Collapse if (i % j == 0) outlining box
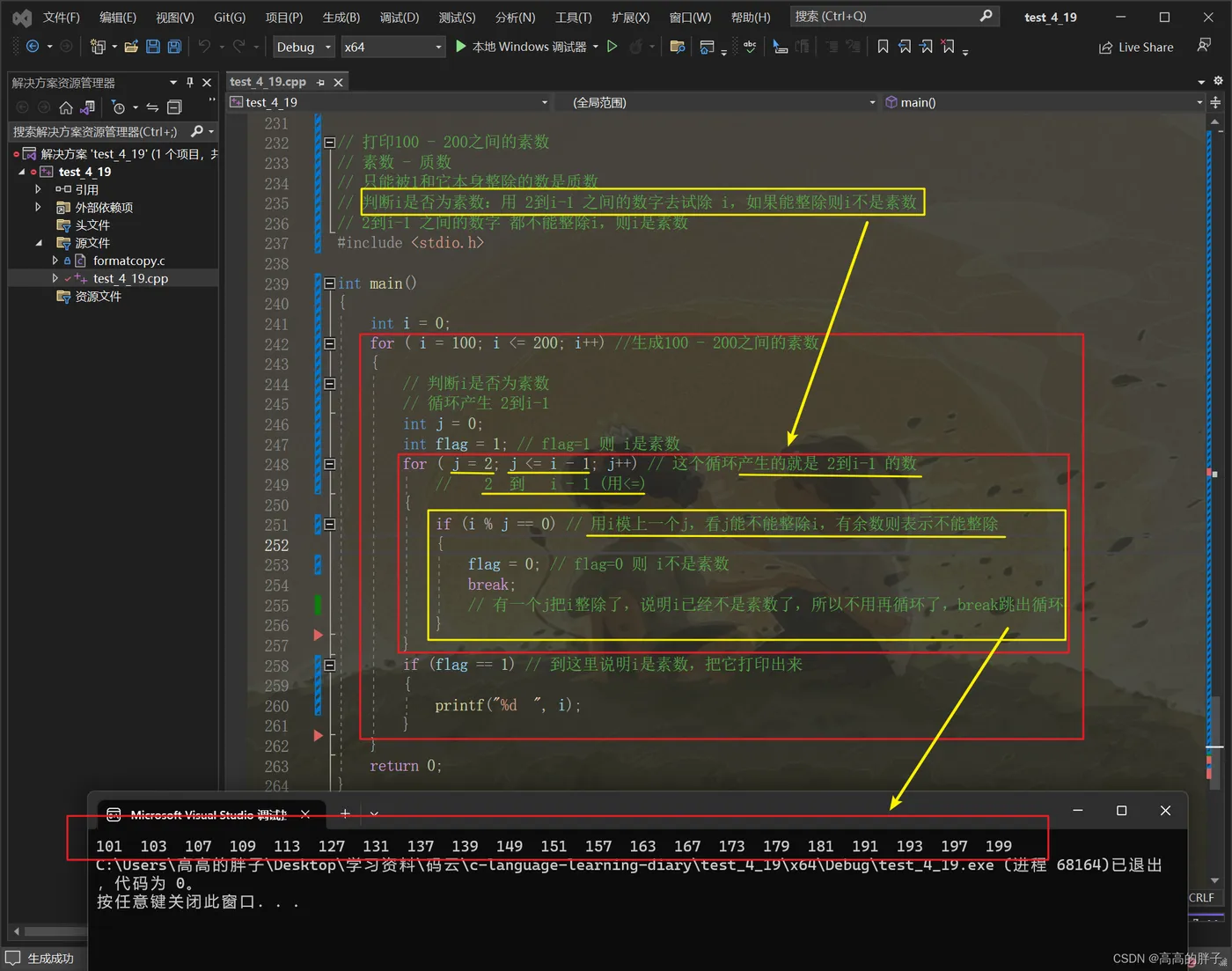Screen dimensions: 1232x971 click(x=329, y=525)
